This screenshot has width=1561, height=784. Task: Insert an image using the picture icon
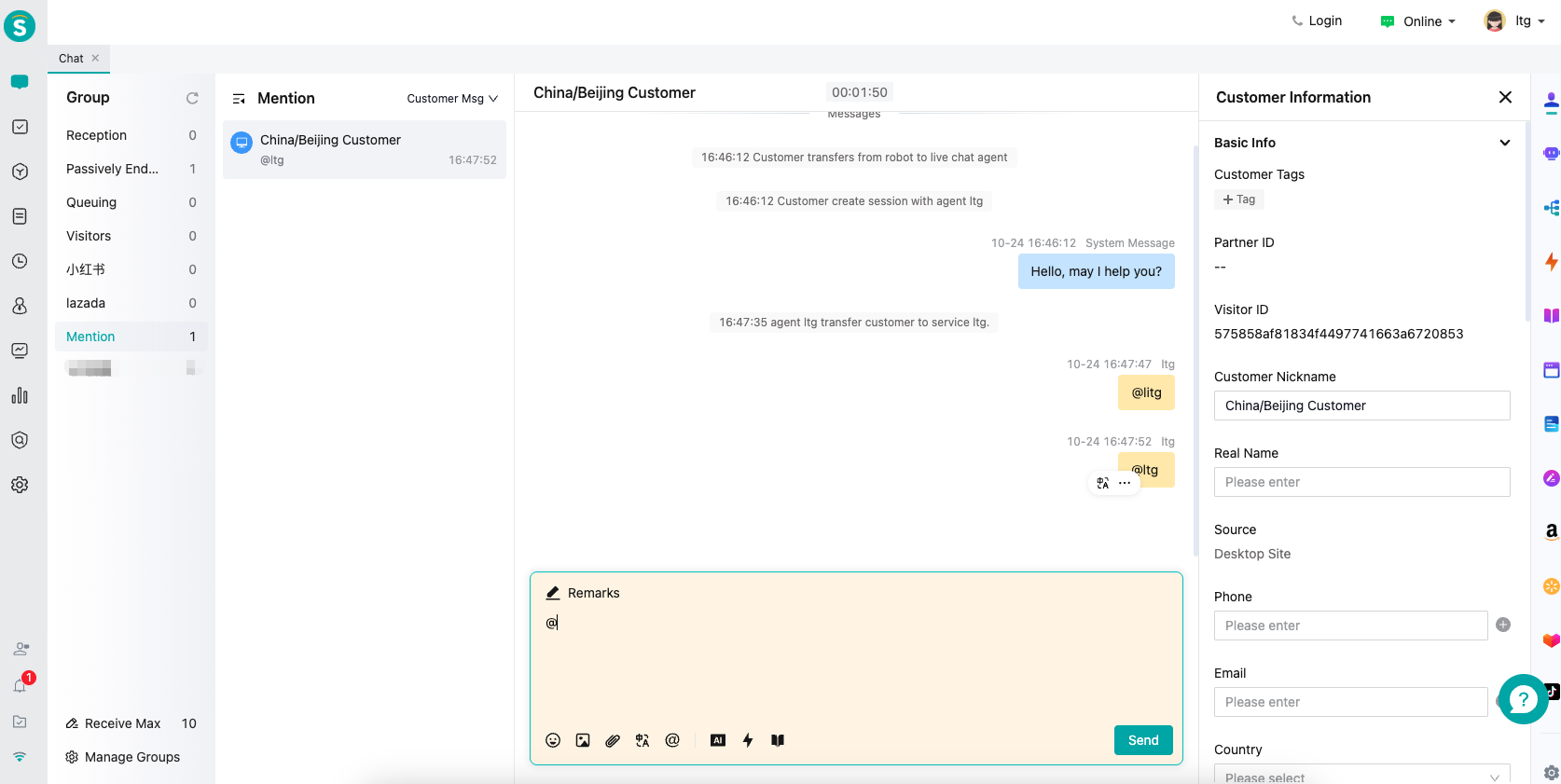point(583,740)
